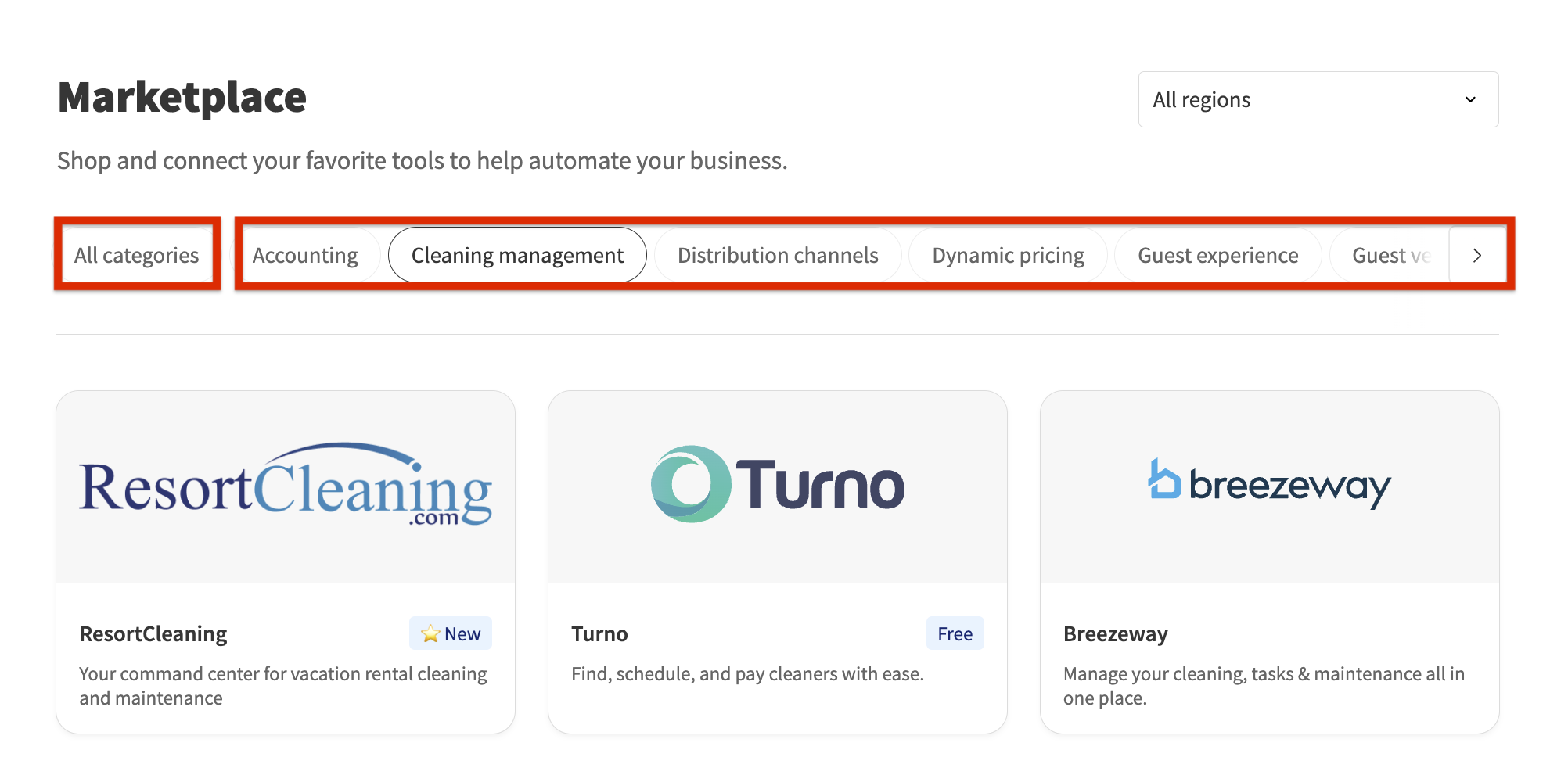Viewport: 1568px width, 757px height.
Task: Select the Guest experience category
Action: [x=1217, y=255]
